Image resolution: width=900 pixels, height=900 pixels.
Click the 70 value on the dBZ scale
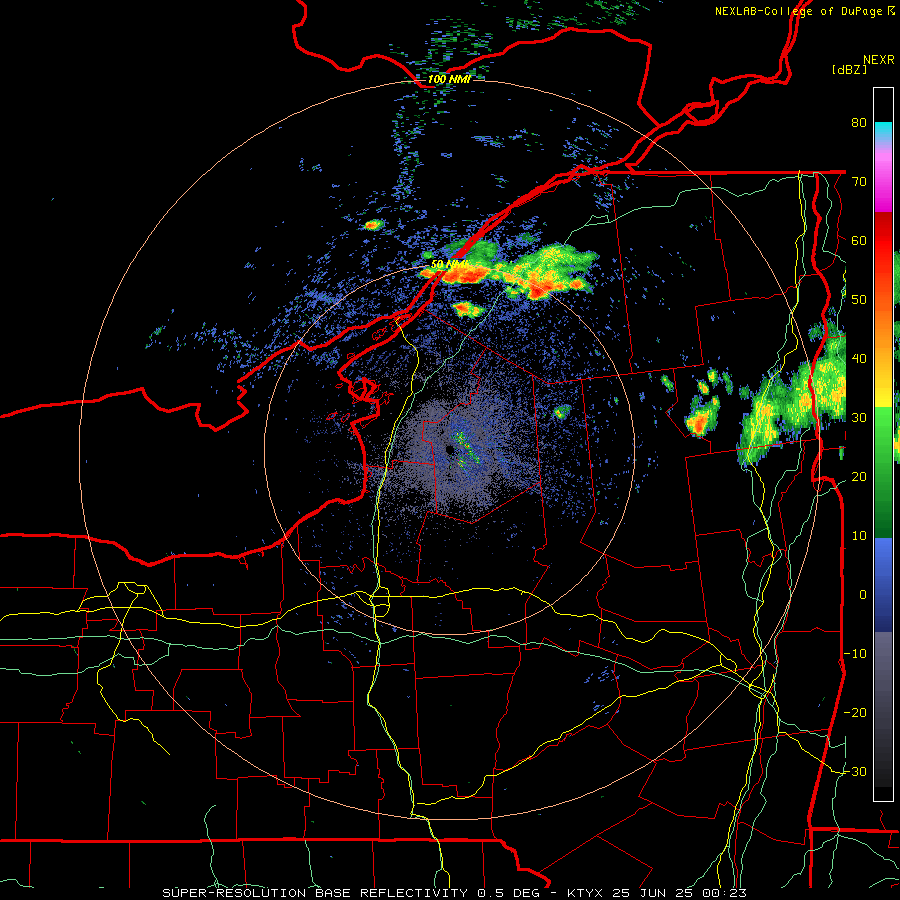coord(859,182)
